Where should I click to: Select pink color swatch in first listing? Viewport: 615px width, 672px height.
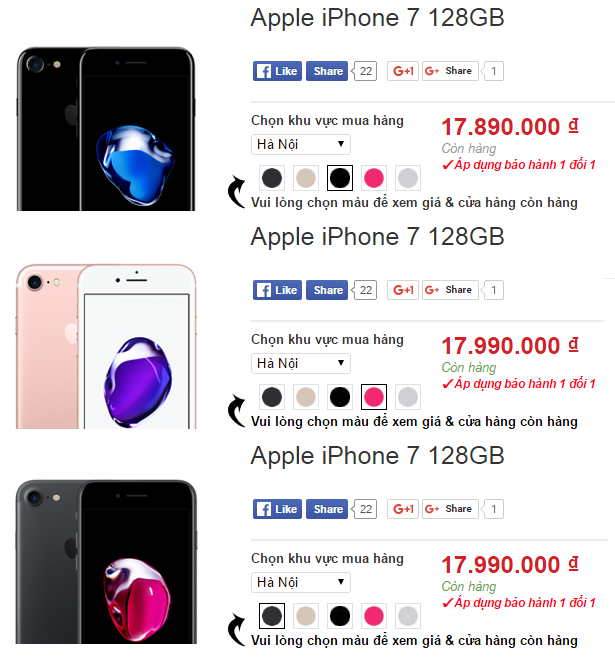coord(374,178)
